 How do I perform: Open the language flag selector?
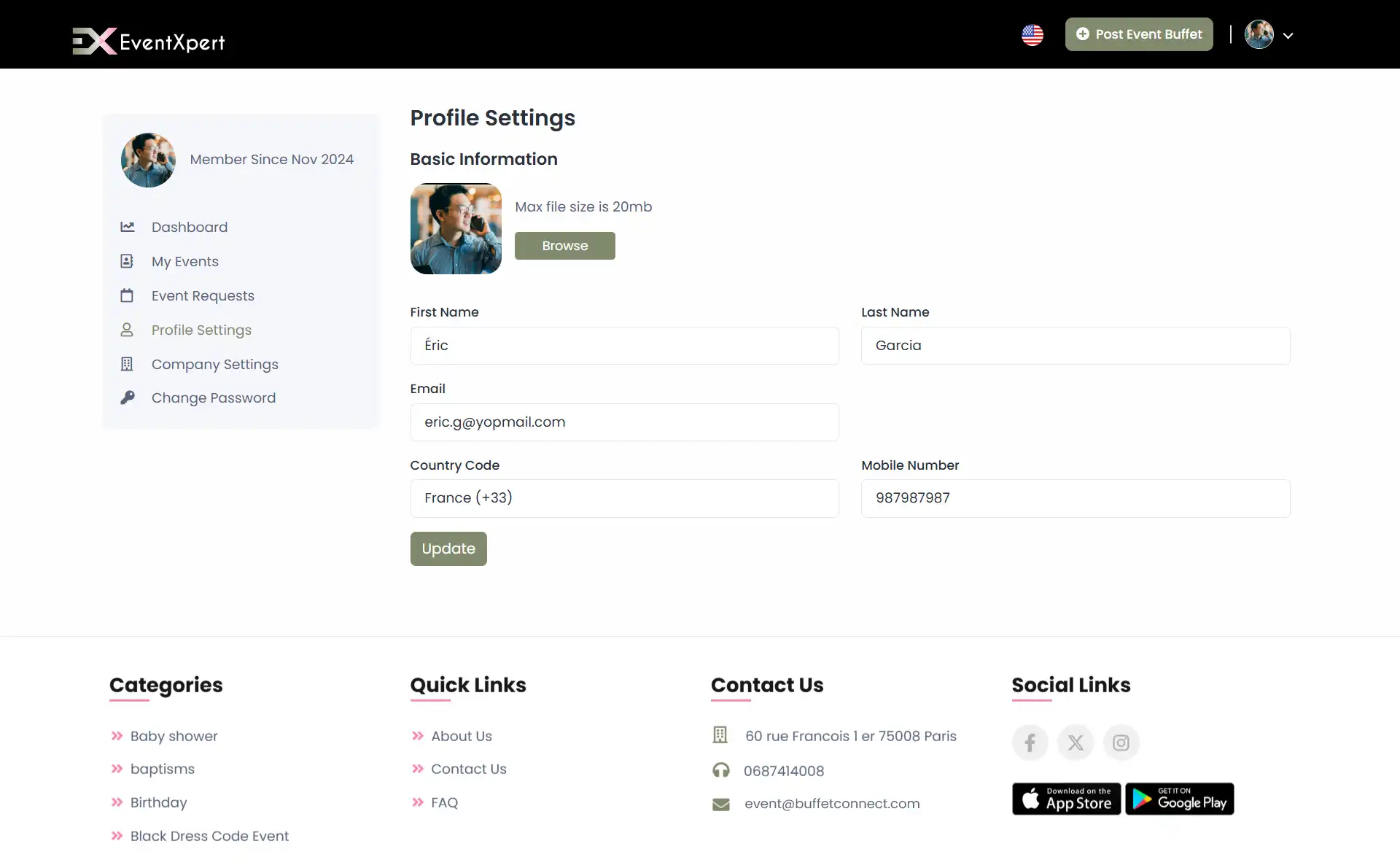1032,34
